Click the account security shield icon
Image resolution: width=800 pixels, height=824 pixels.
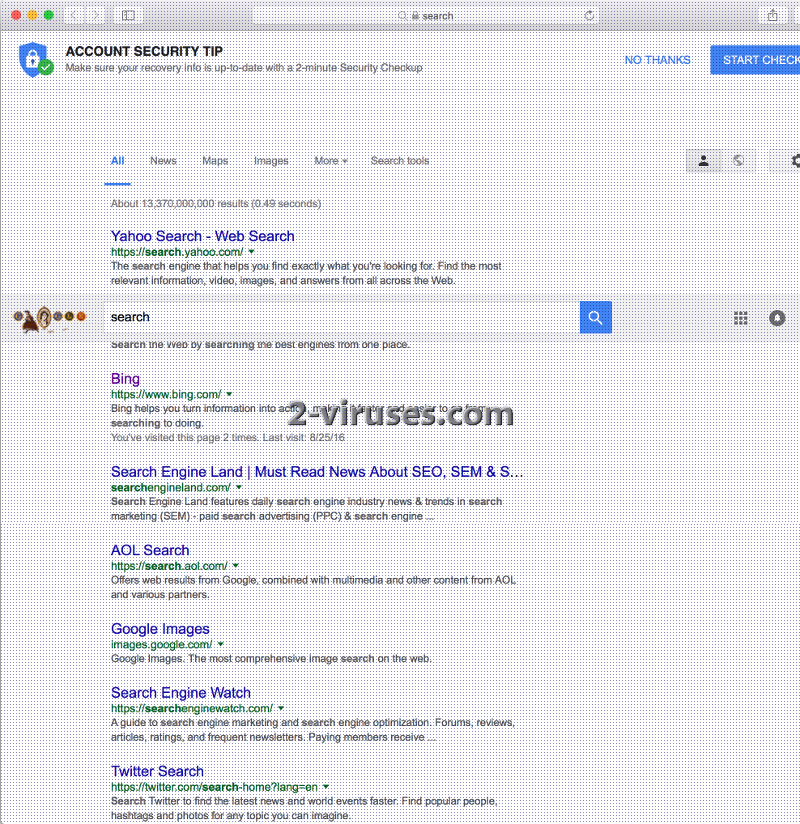click(x=35, y=59)
